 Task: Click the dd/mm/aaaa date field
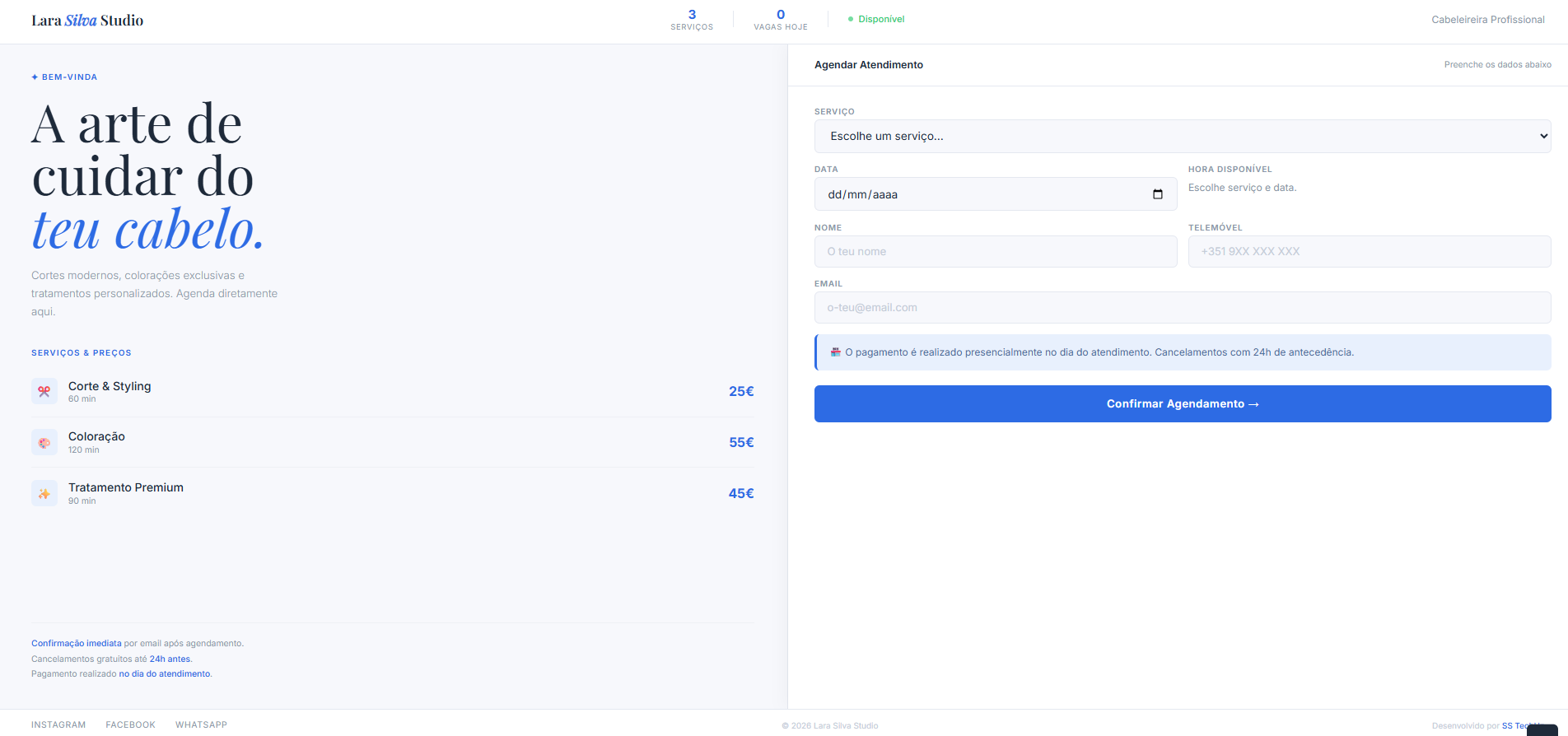996,194
